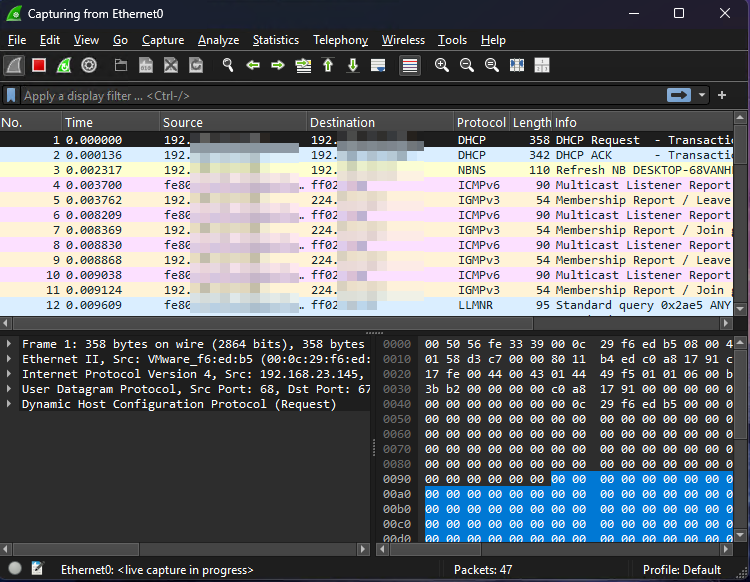Open the Edit menu

pyautogui.click(x=50, y=40)
